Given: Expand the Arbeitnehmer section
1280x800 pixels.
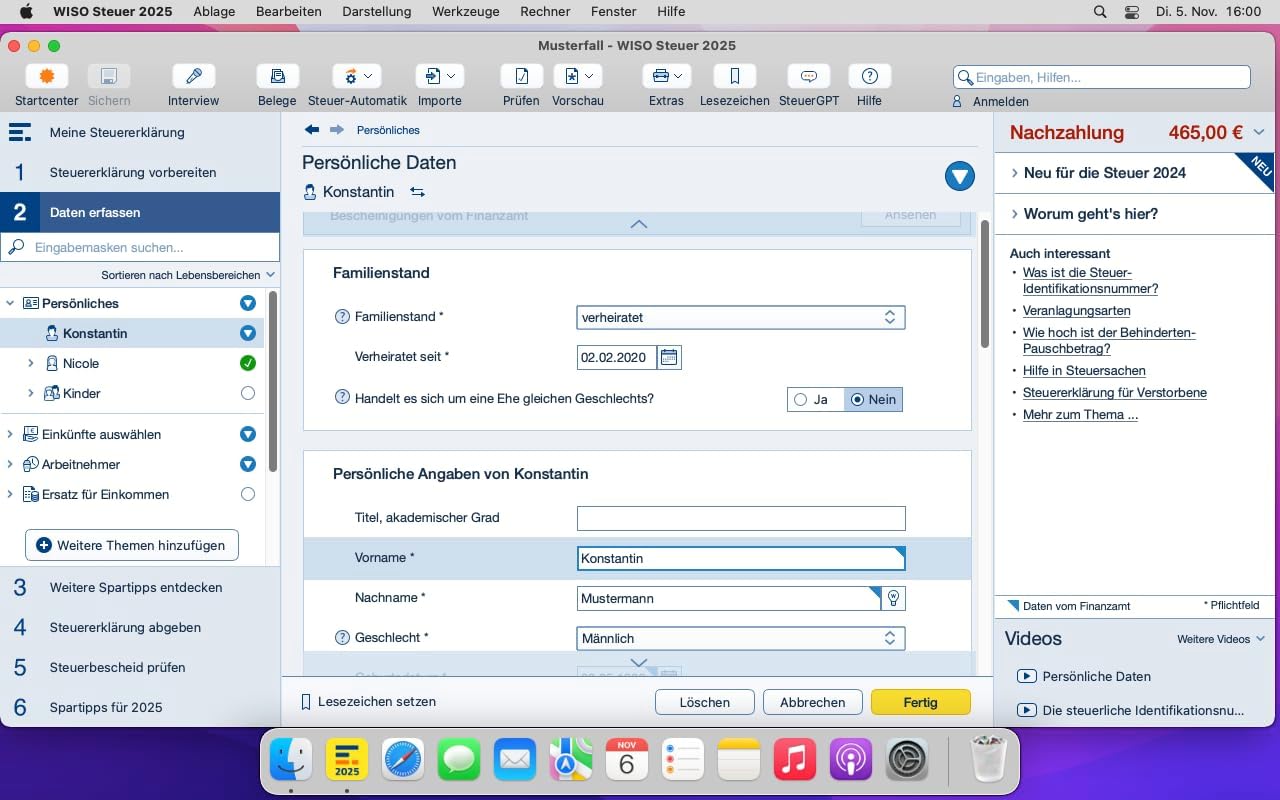Looking at the screenshot, I should coord(10,464).
